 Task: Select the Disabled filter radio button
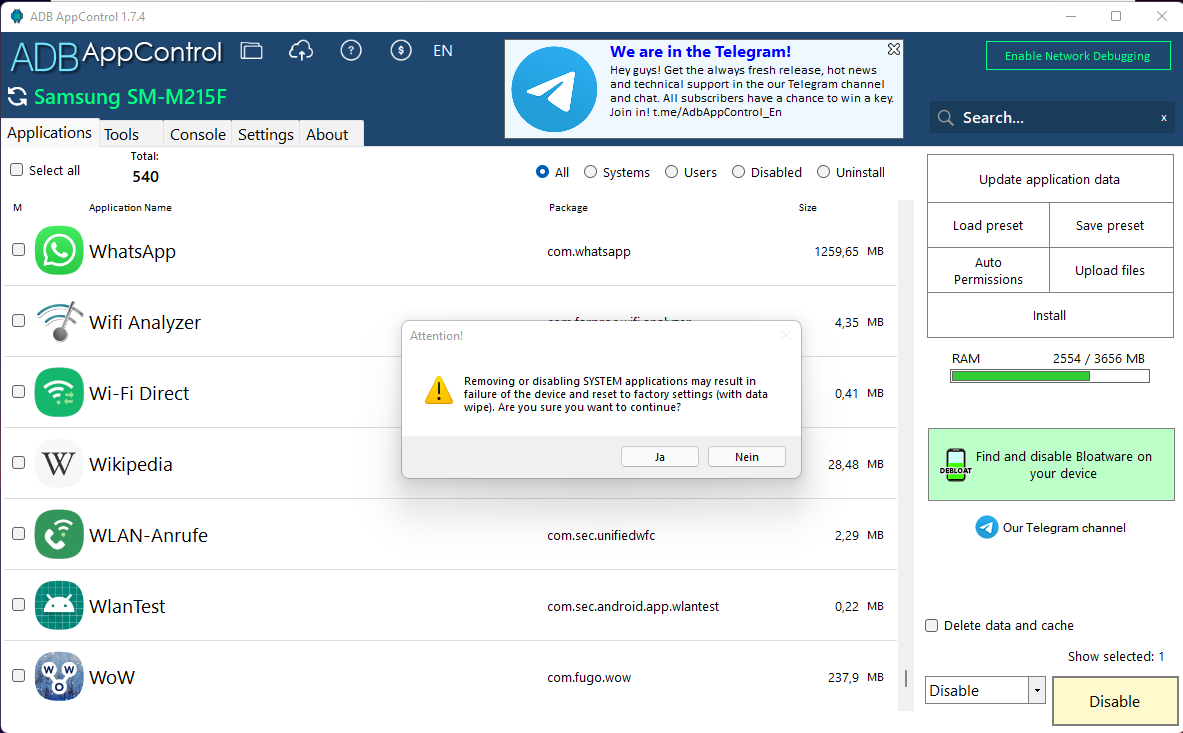738,172
